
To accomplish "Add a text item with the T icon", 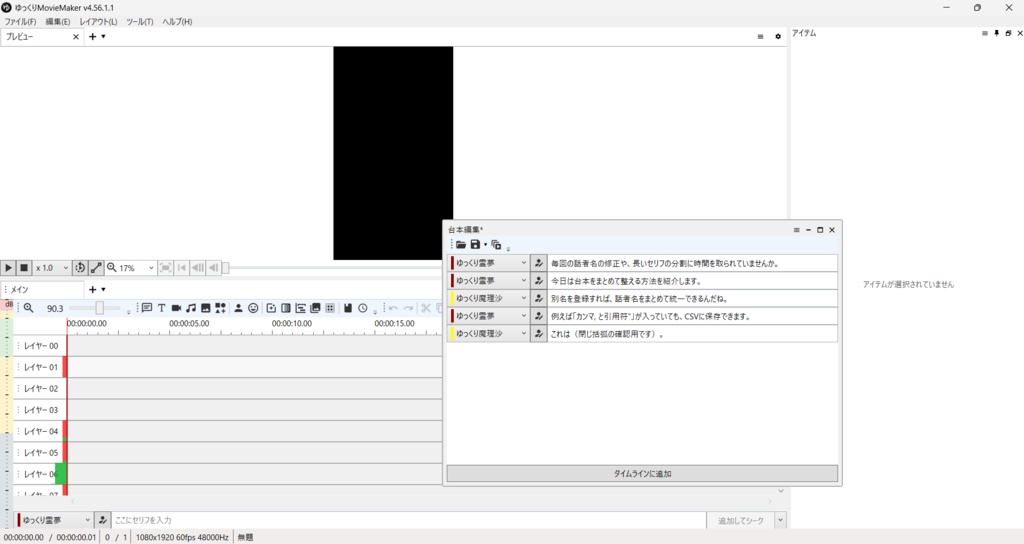I will (161, 308).
